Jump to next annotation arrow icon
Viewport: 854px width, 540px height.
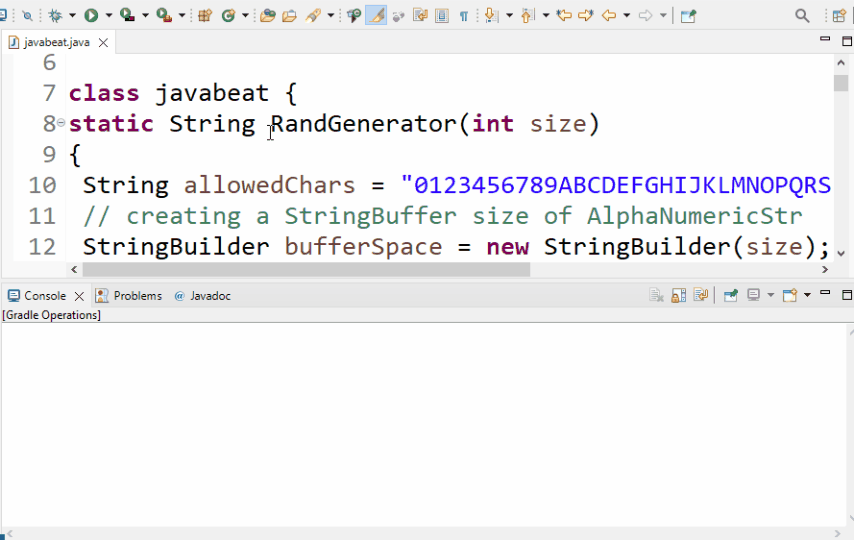click(x=491, y=16)
